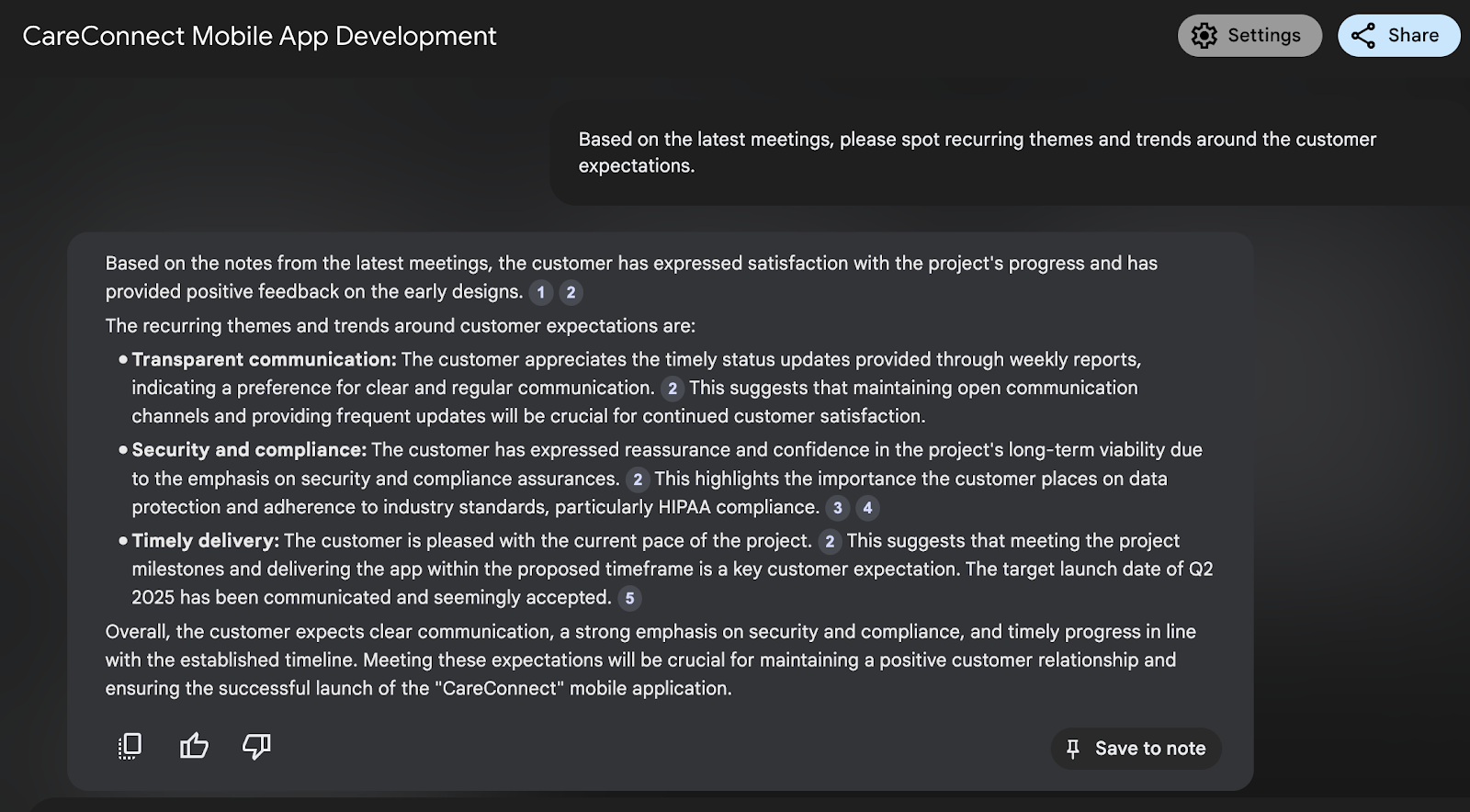Click the Security and compliance bullet heading
The image size is (1470, 812).
pyautogui.click(x=249, y=450)
